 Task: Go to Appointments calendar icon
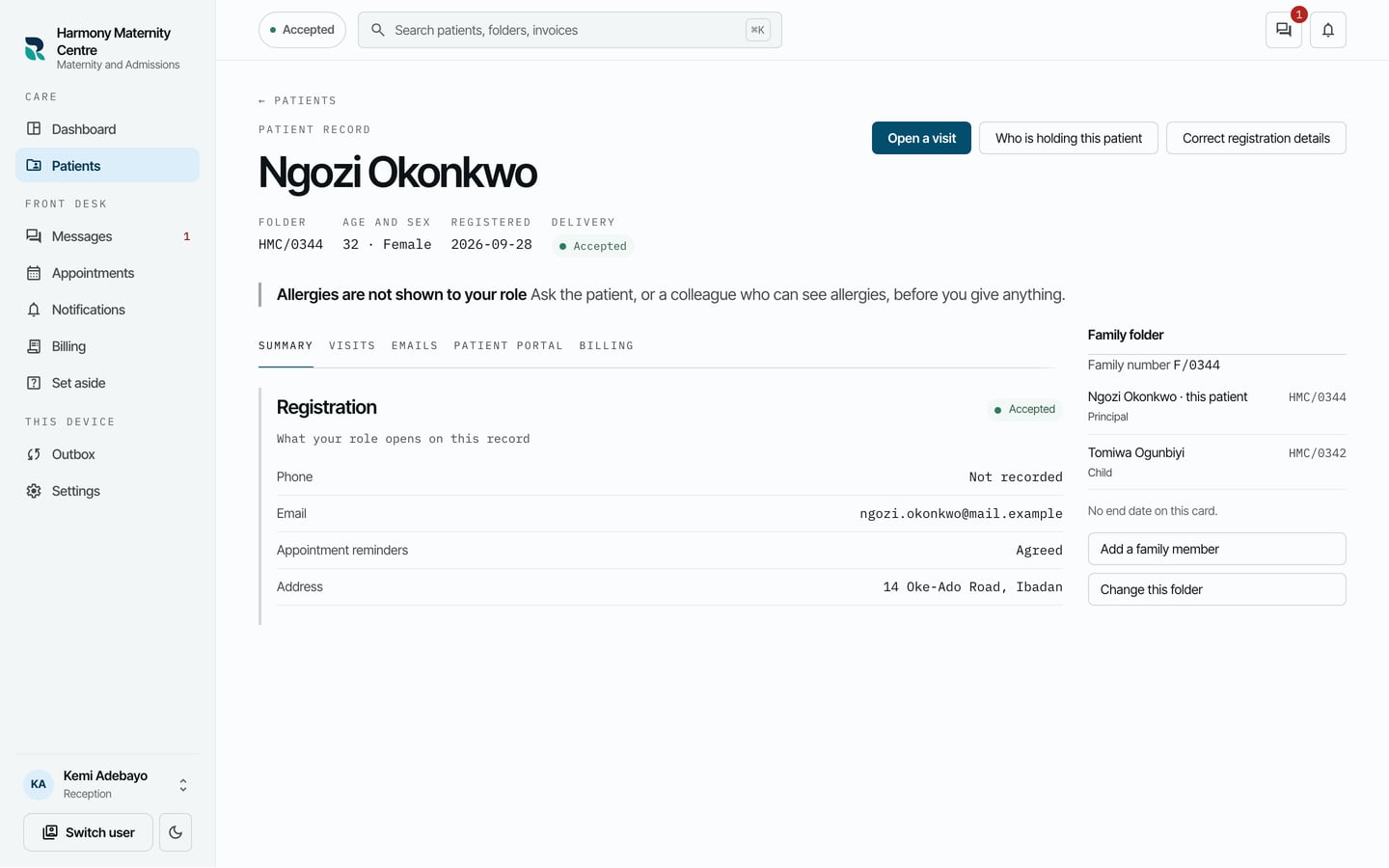click(x=34, y=273)
